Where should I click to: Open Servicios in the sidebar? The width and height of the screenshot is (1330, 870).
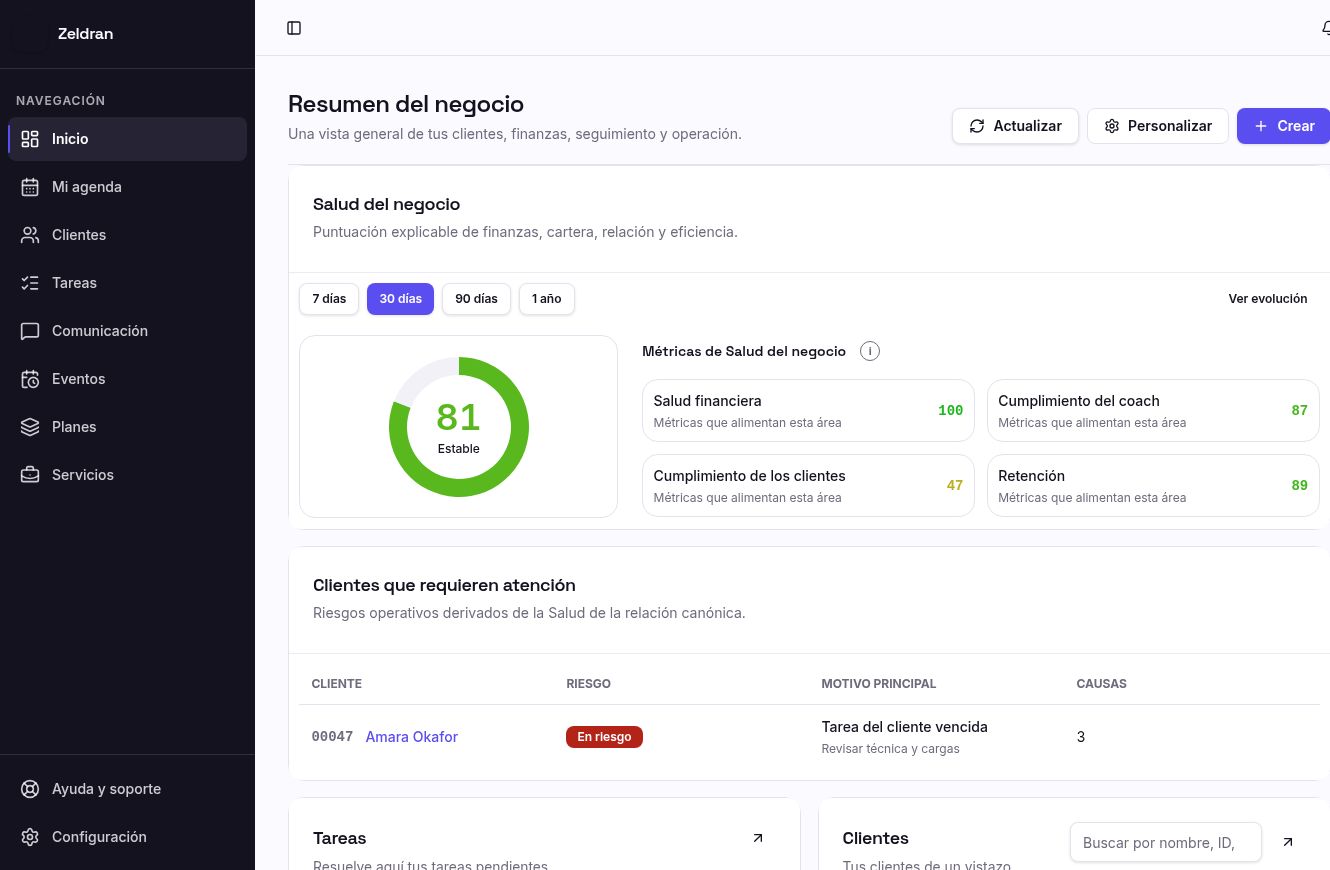tap(127, 475)
